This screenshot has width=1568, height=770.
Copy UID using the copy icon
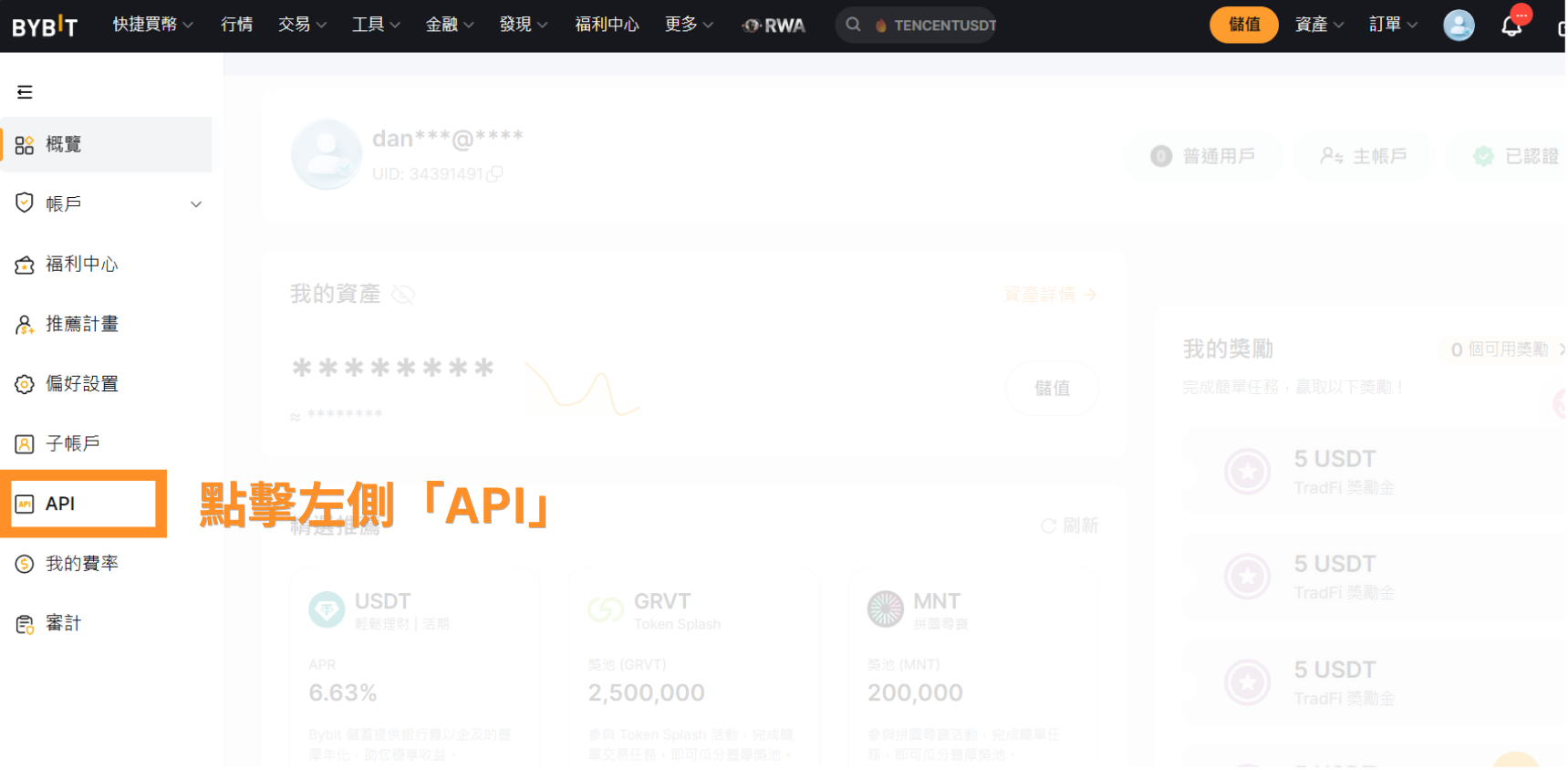[x=495, y=174]
